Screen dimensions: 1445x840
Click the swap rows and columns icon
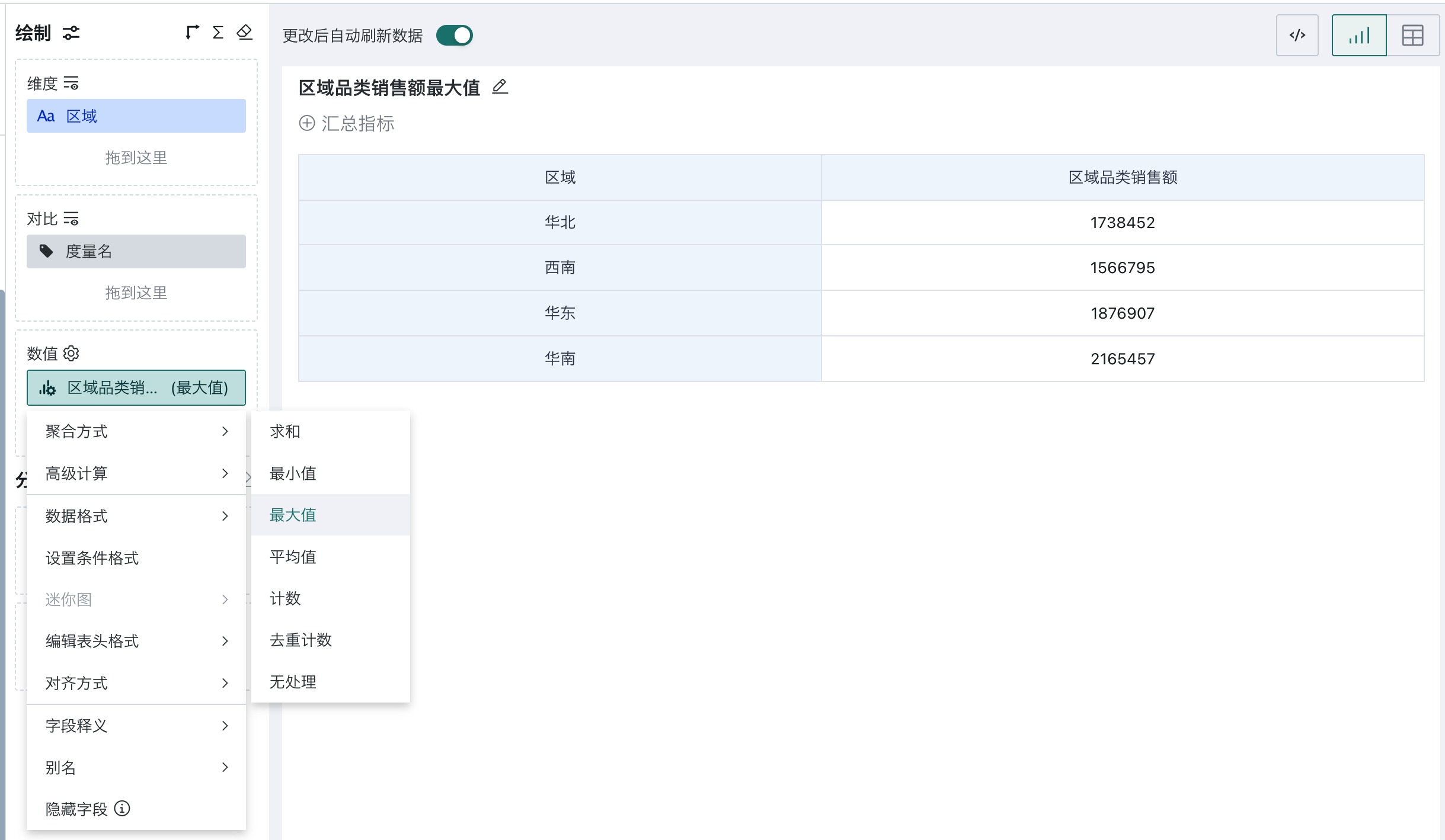coord(192,33)
